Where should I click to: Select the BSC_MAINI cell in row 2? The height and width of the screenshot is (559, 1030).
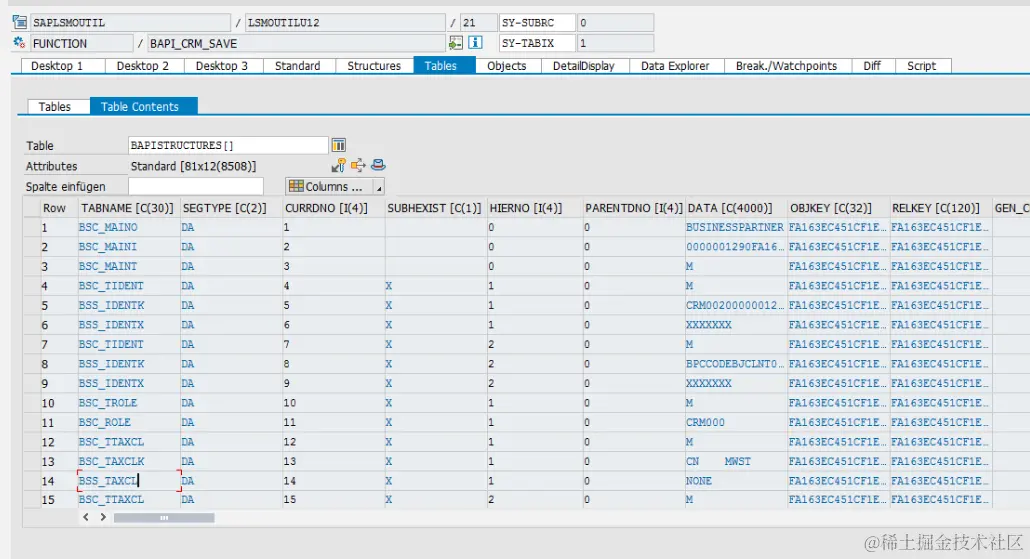(x=129, y=247)
